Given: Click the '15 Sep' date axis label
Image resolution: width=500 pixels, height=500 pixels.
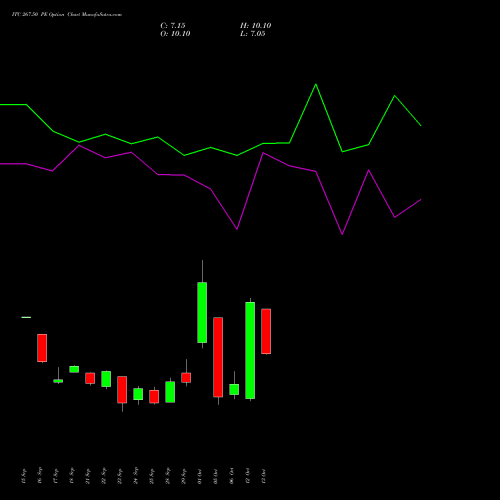Looking at the screenshot, I should 23,476.
